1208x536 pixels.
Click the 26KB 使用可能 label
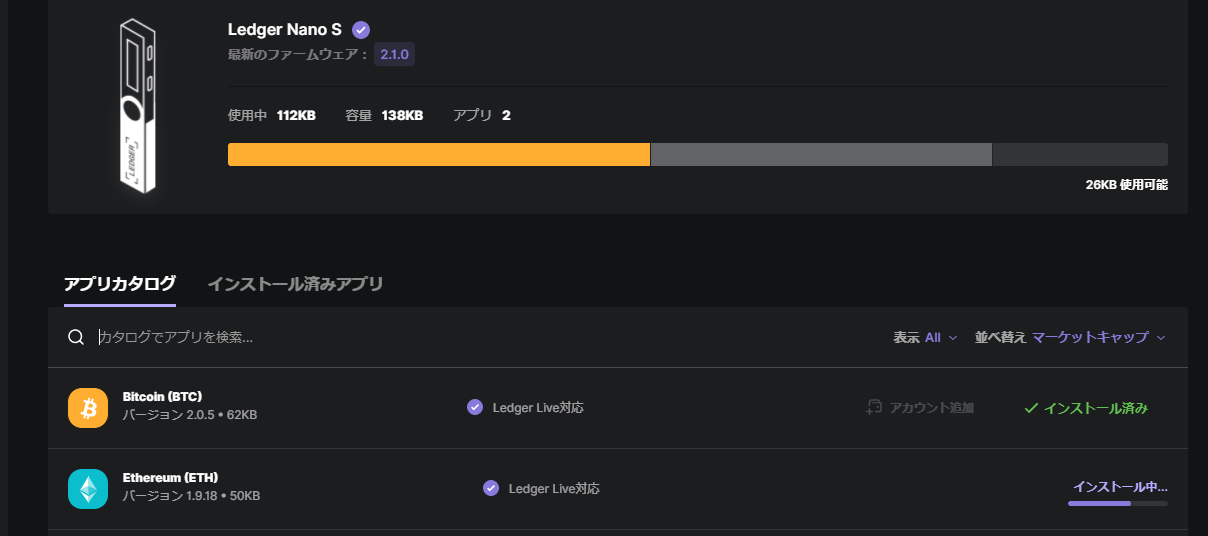click(1126, 184)
